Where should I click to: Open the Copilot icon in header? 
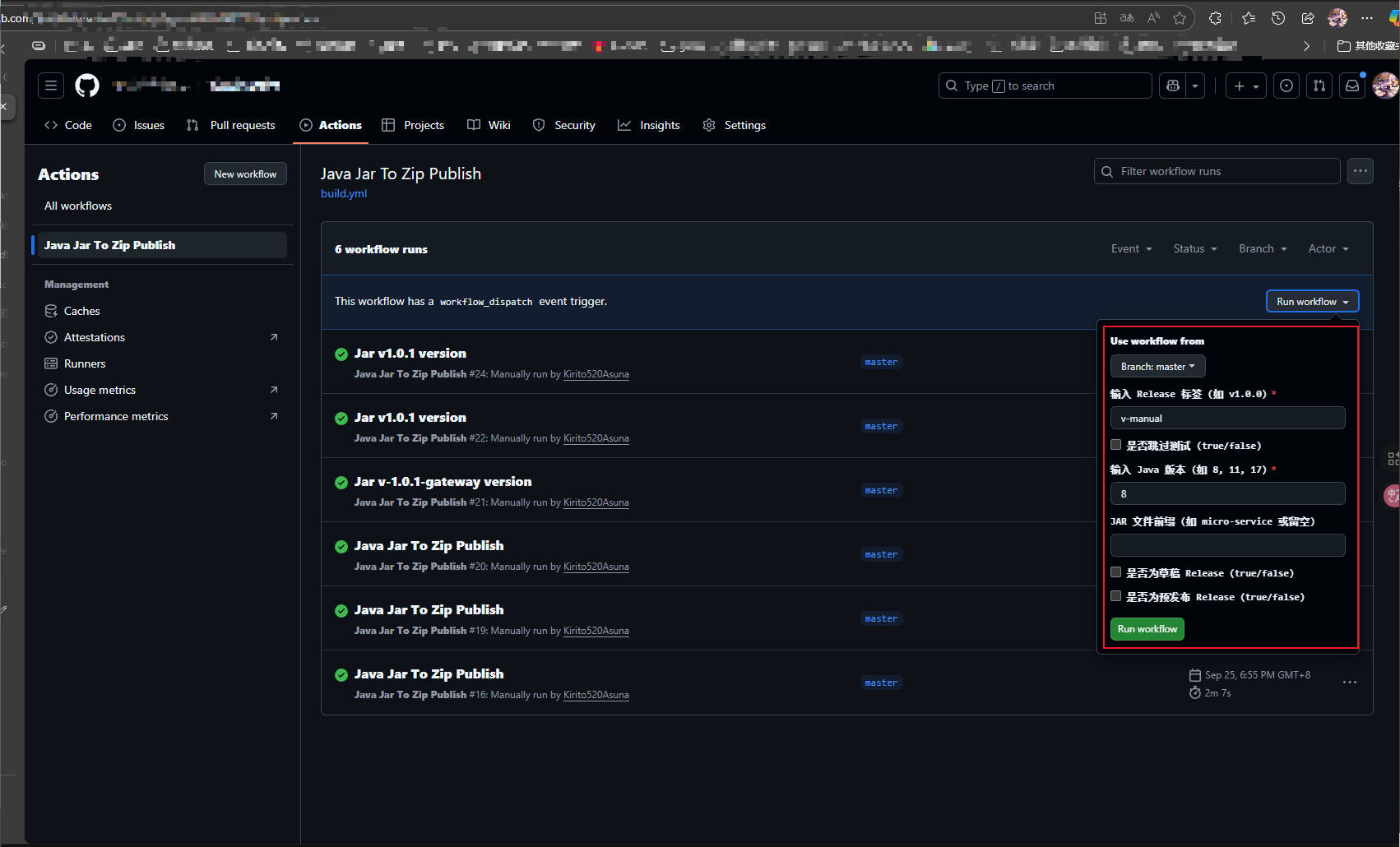tap(1173, 86)
